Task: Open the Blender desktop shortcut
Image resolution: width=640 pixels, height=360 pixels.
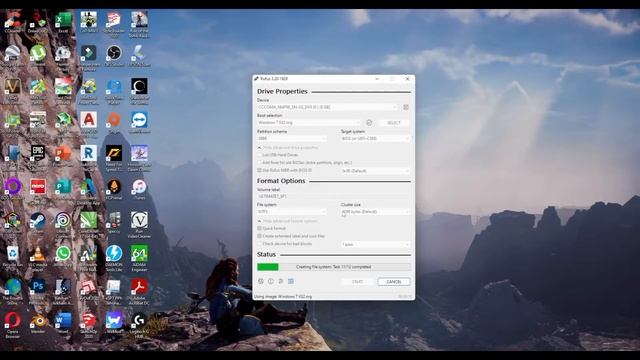Action: [38, 324]
